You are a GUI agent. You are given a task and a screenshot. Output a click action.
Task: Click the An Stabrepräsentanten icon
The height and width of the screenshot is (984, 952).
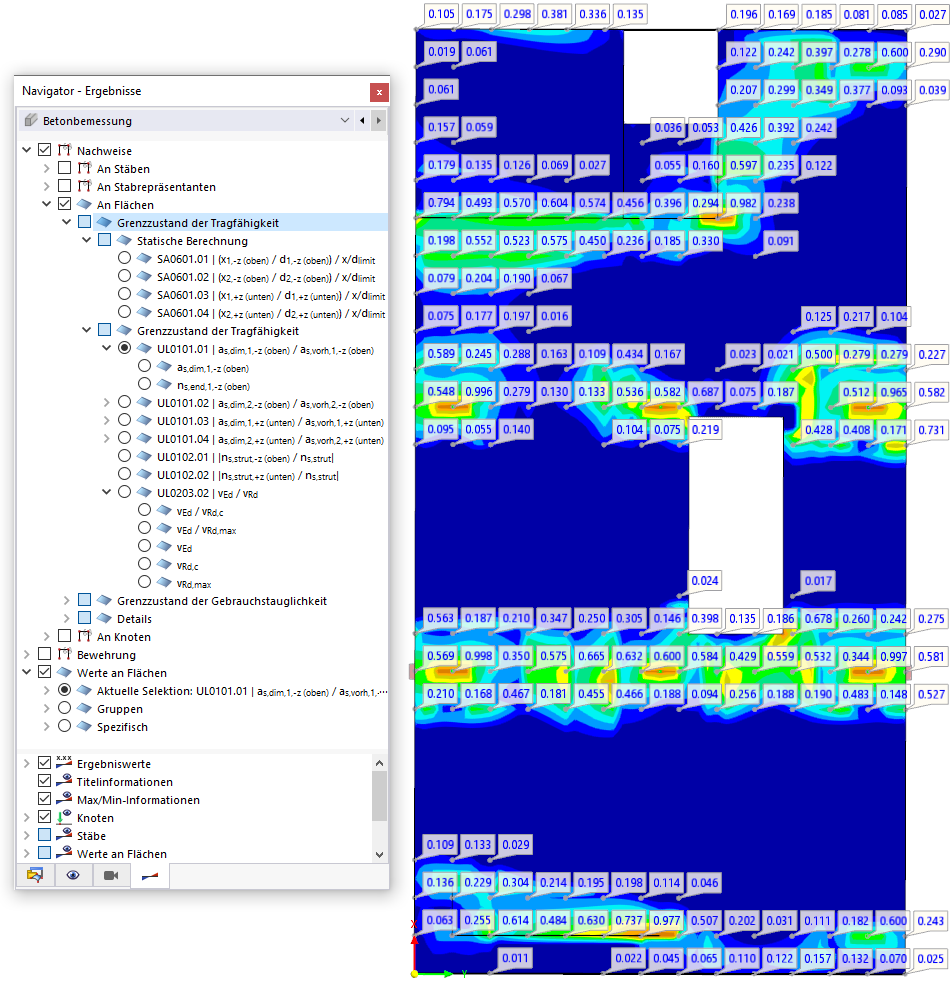click(x=84, y=186)
